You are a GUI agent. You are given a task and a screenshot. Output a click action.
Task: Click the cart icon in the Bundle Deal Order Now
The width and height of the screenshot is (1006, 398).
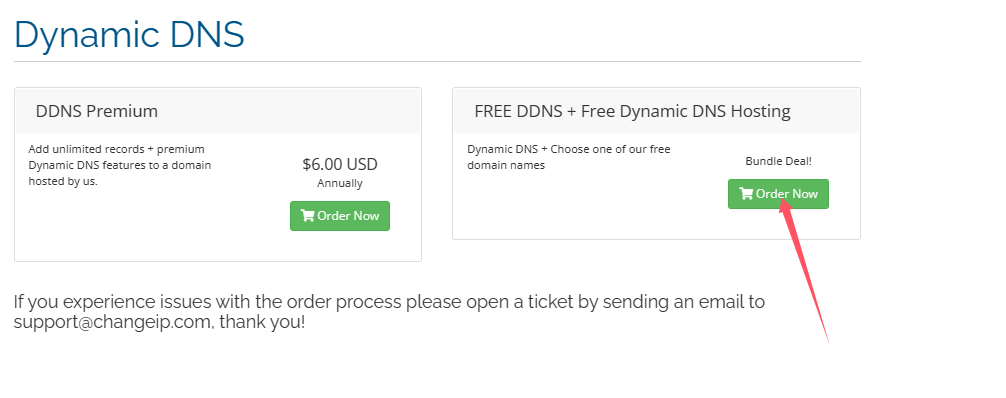[x=746, y=194]
